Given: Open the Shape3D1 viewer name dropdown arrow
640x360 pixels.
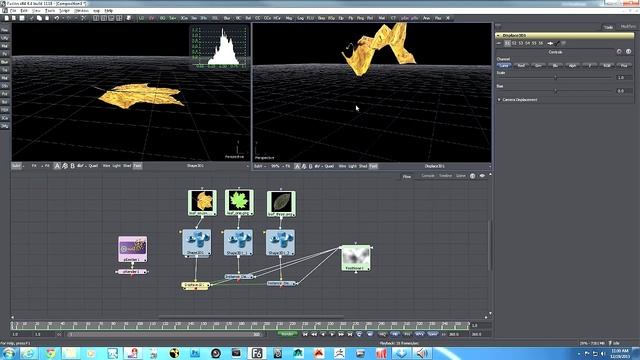Looking at the screenshot, I should 247,166.
